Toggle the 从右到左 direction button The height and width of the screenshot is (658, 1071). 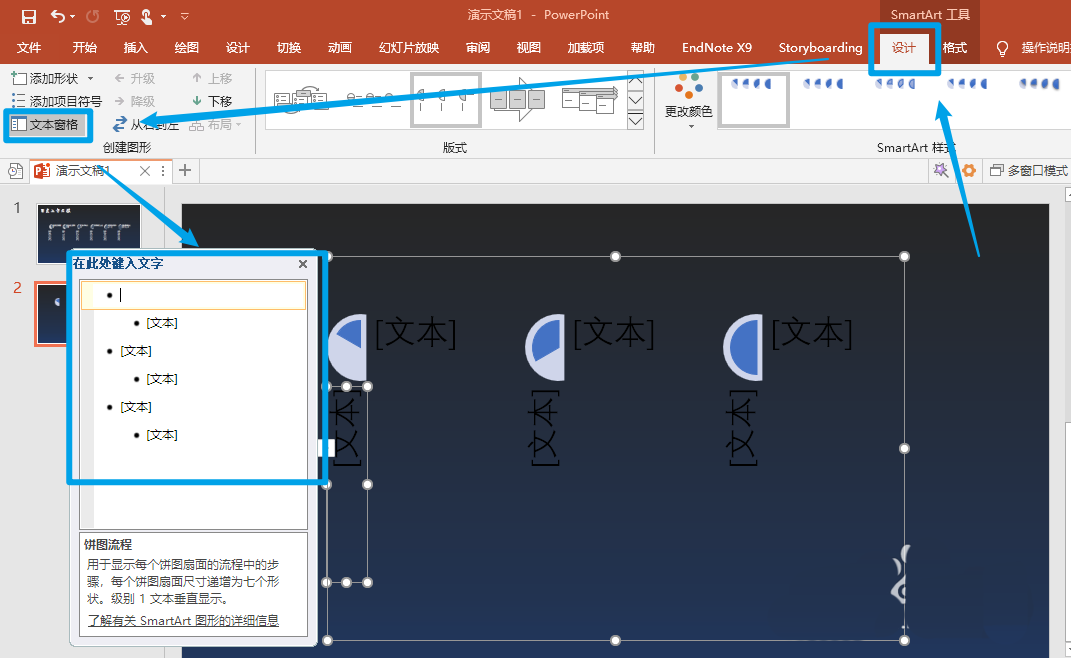click(145, 124)
